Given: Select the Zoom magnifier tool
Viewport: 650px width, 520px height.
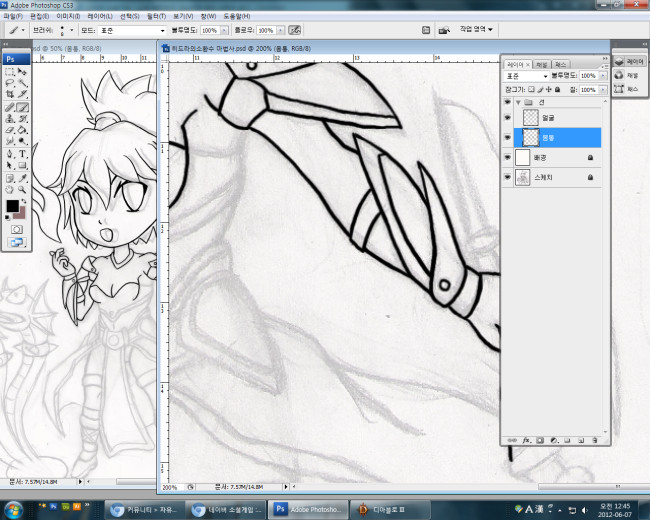Looking at the screenshot, I should pyautogui.click(x=22, y=188).
